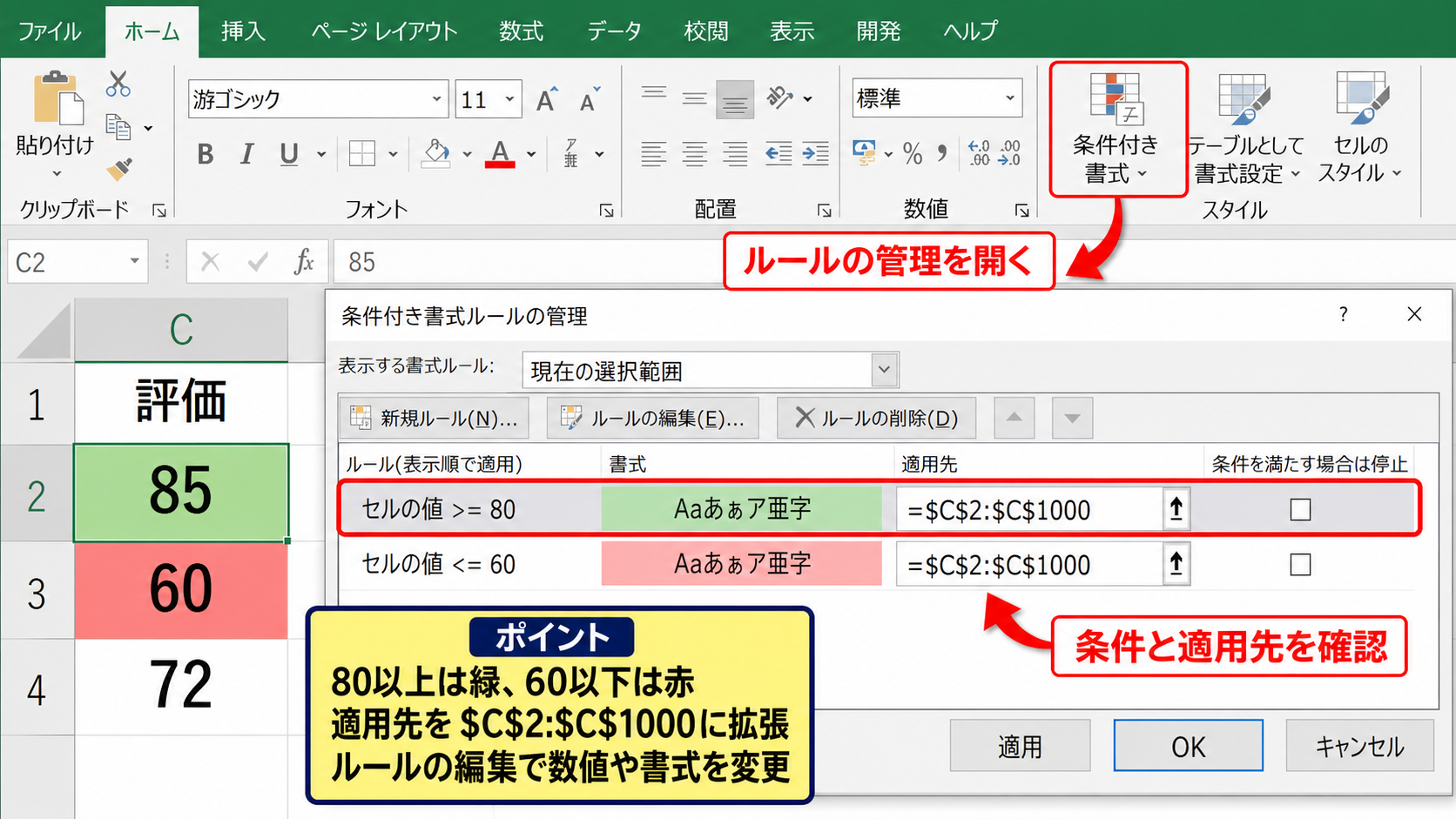Decrease decimal places icon
Screen dimensions: 1456x819
click(x=1010, y=153)
